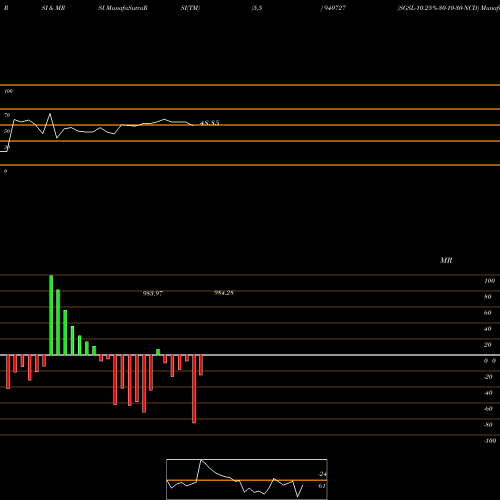
Task: Click the -80 label on MR axis
Action: (488, 425)
